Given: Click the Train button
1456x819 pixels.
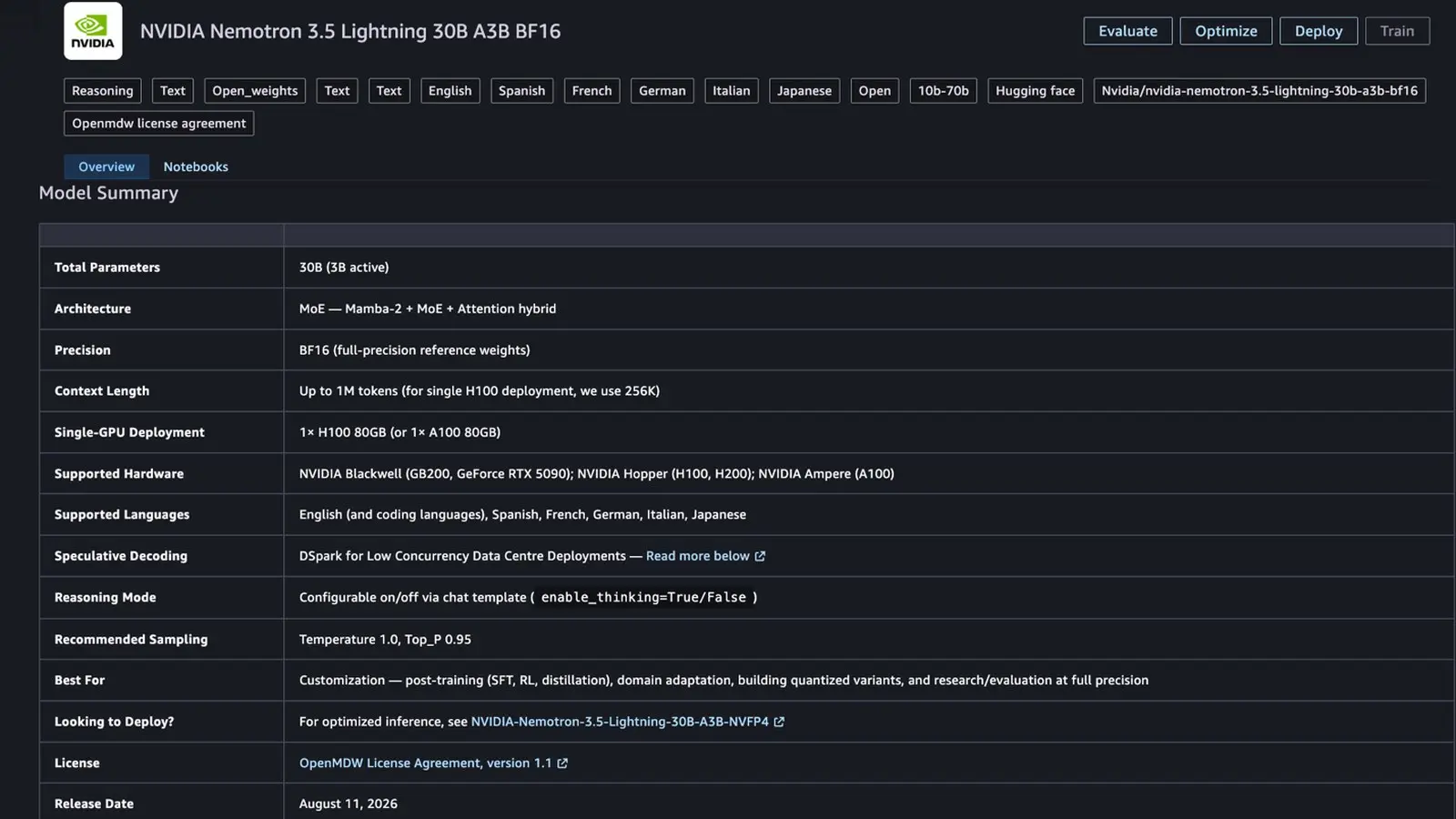Looking at the screenshot, I should point(1397,31).
